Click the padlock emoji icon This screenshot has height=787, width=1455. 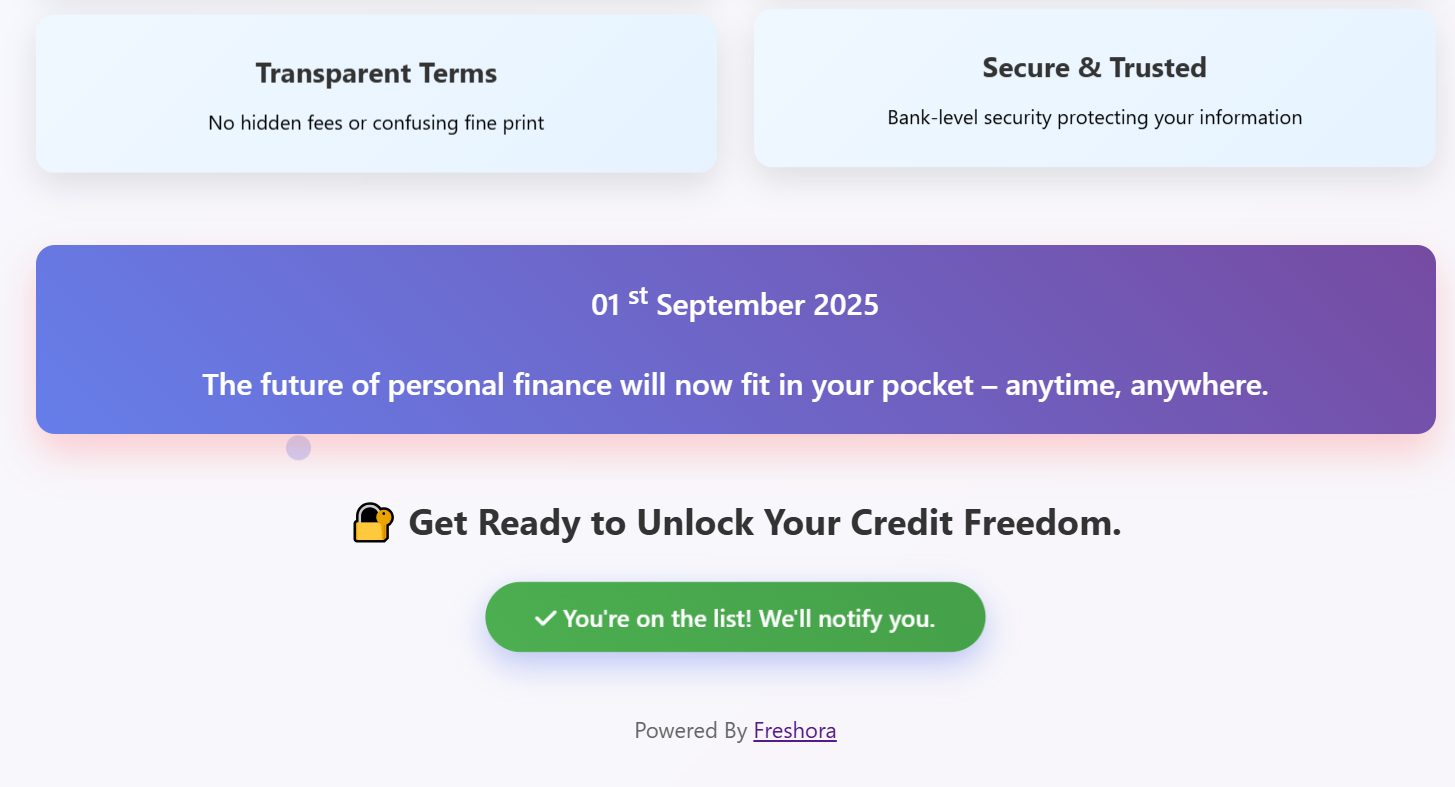click(373, 523)
